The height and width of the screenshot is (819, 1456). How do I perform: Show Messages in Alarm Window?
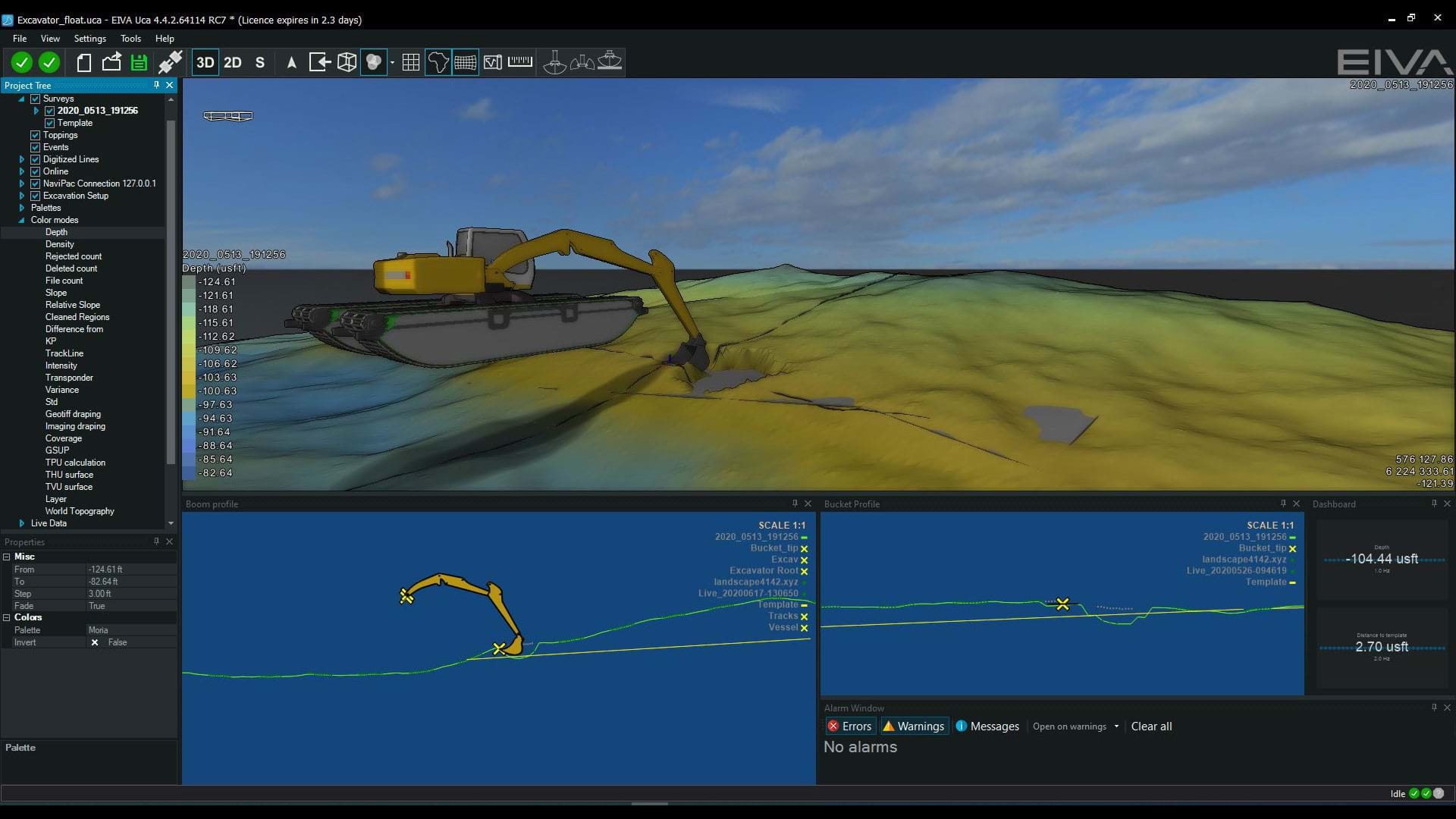tap(987, 726)
